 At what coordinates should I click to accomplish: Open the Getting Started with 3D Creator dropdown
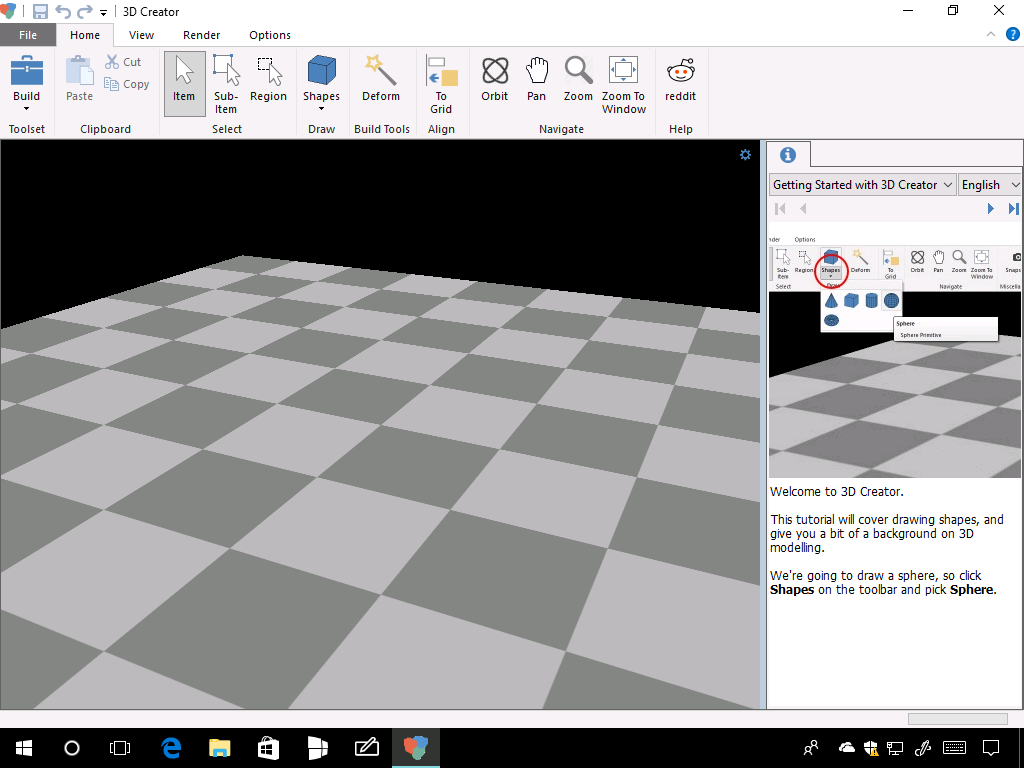pyautogui.click(x=863, y=185)
